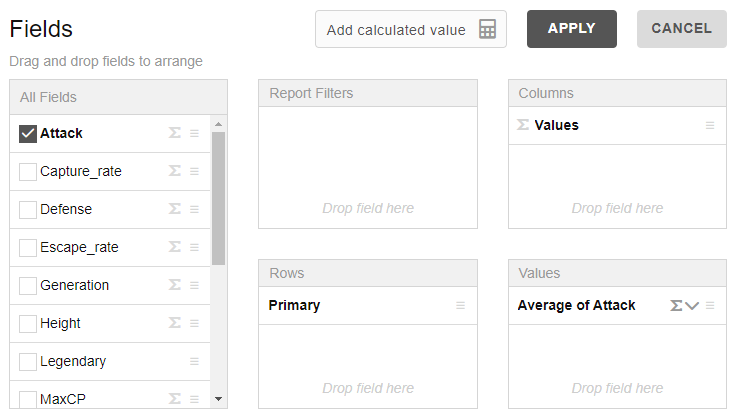
Task: Click the calculator icon in Add calculated value
Action: [x=487, y=30]
